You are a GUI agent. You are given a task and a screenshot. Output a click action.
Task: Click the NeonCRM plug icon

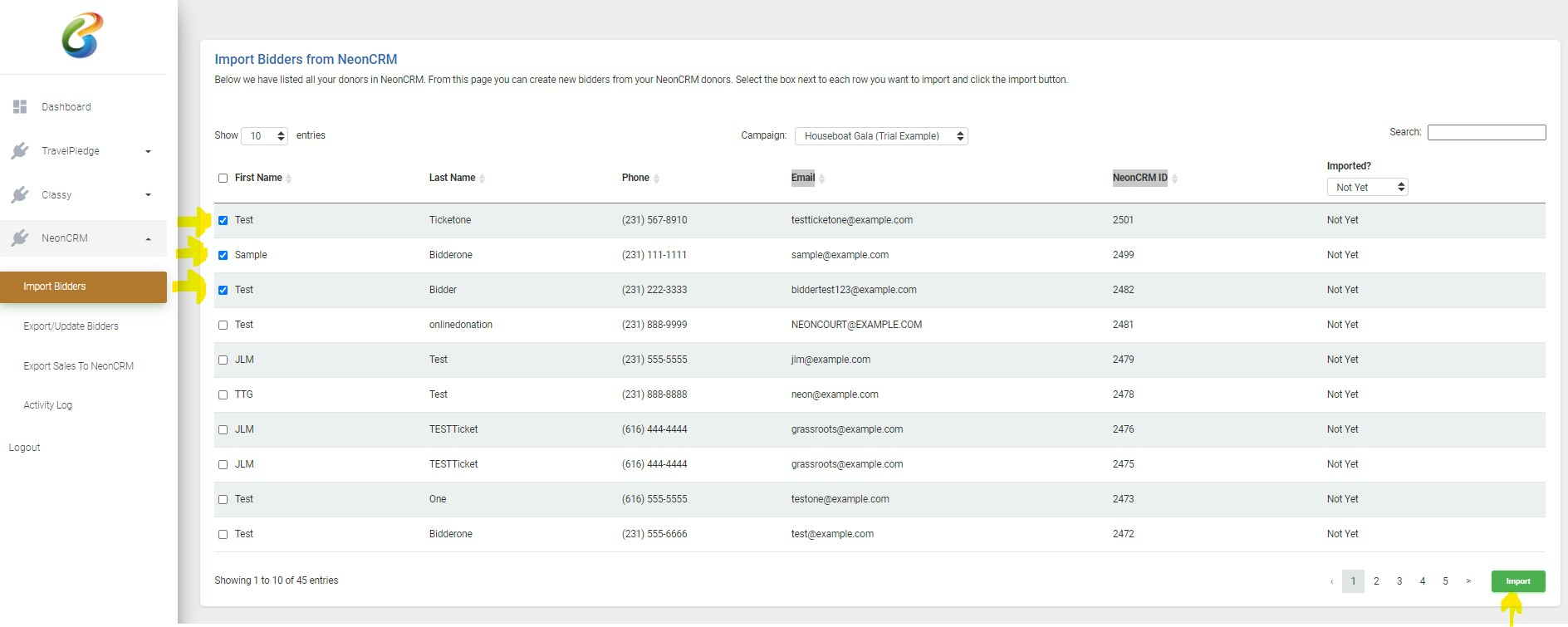[x=20, y=238]
